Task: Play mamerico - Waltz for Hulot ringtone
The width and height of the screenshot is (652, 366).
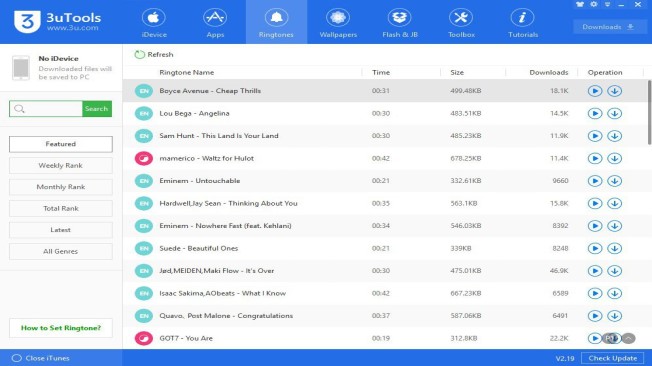Action: tap(595, 158)
